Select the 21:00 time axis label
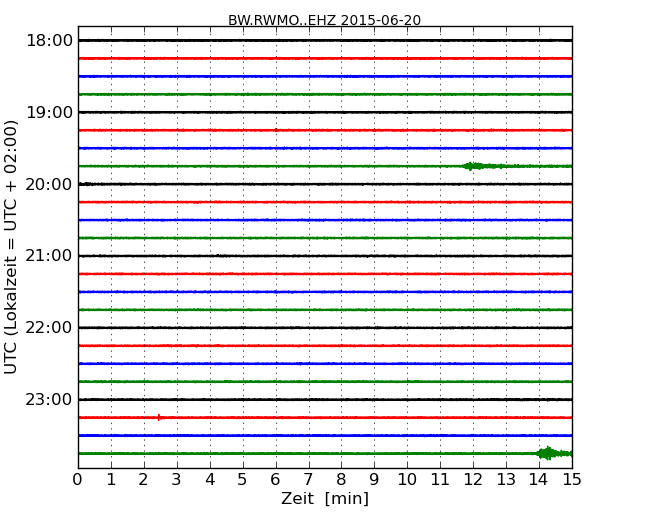The height and width of the screenshot is (520, 650). click(49, 256)
